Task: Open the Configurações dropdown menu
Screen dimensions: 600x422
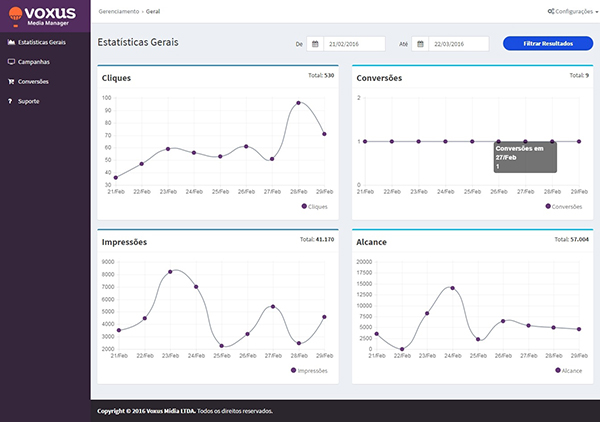Action: (x=571, y=10)
